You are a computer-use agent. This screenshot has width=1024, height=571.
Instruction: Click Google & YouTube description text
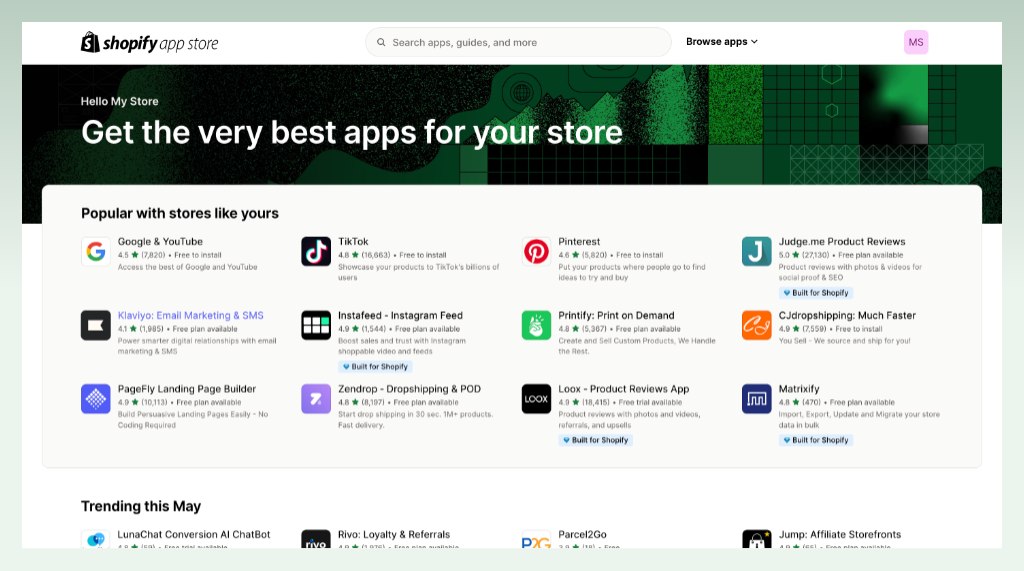click(187, 267)
